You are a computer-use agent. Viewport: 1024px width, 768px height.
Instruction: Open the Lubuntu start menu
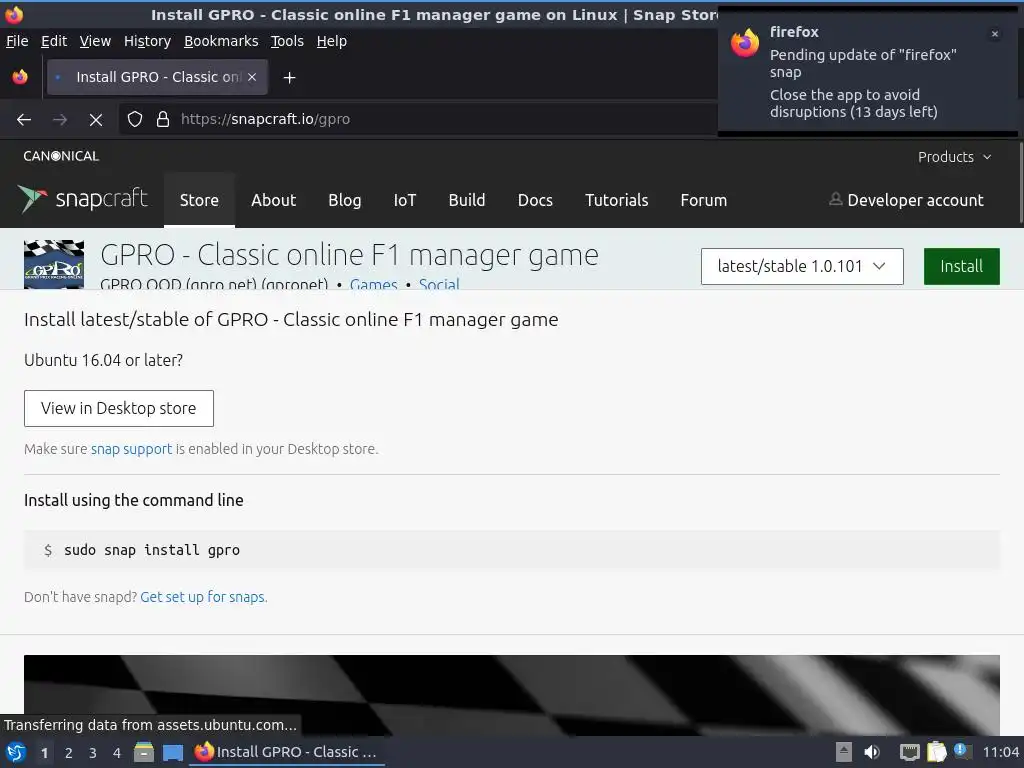[x=16, y=752]
